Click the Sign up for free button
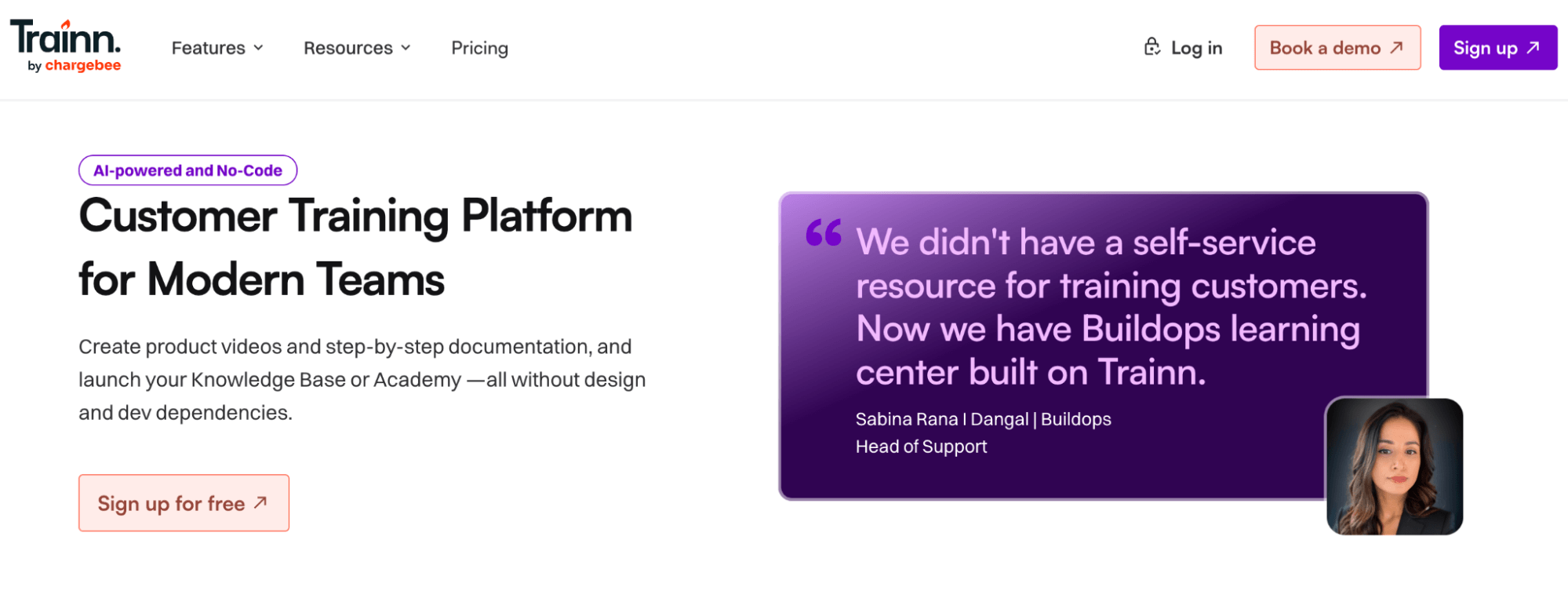1568x591 pixels. 184,503
